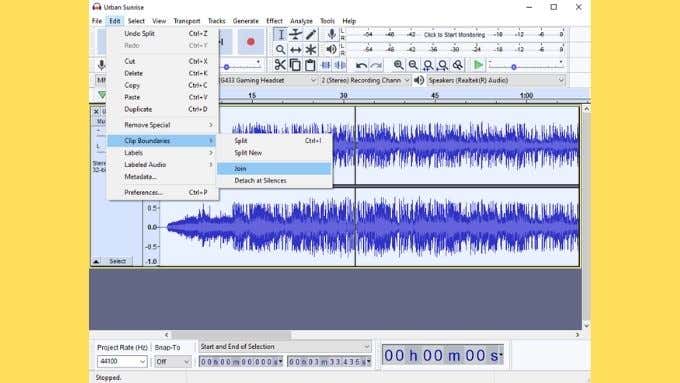Click microphone icon left of device toolbar
The width and height of the screenshot is (680, 383).
pos(101,65)
